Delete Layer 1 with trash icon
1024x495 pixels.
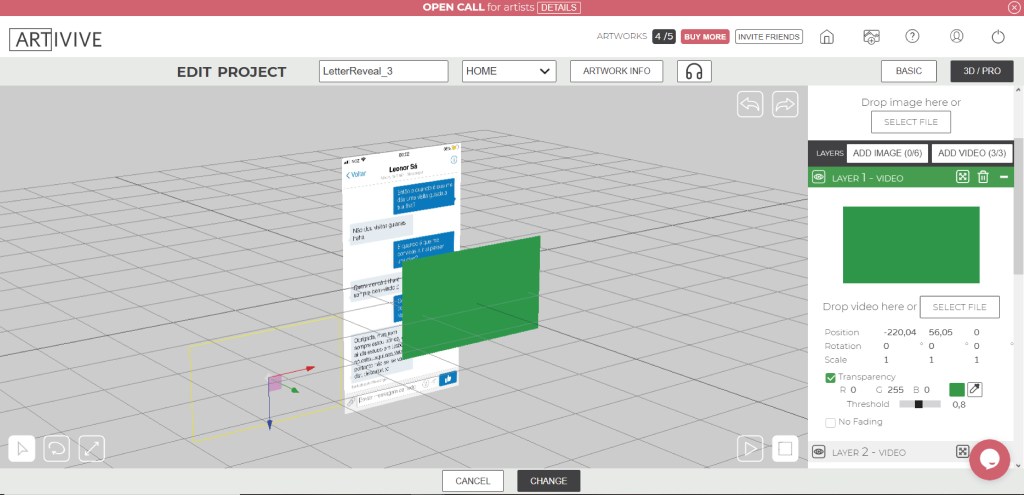(983, 177)
